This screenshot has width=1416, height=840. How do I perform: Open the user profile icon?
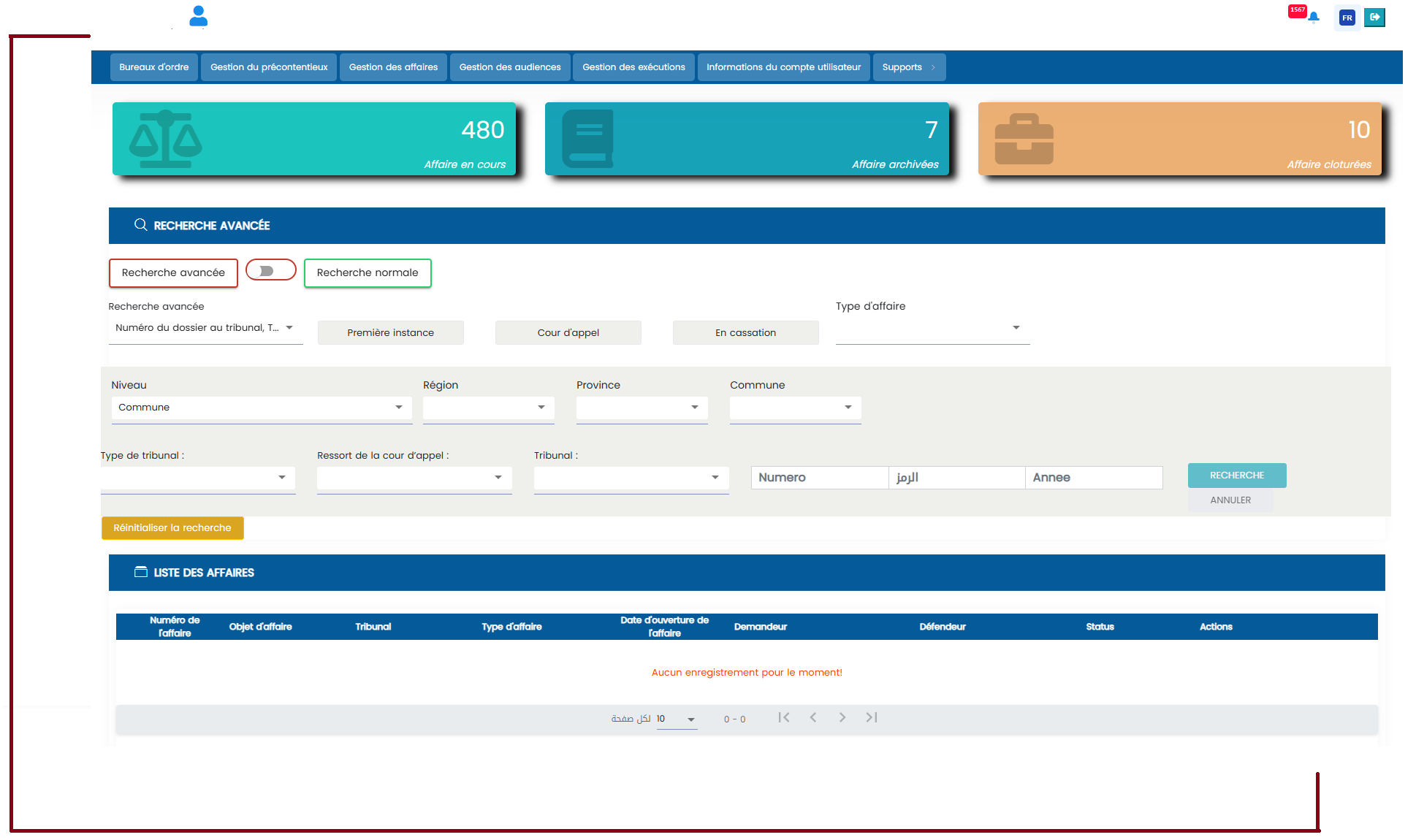click(198, 16)
